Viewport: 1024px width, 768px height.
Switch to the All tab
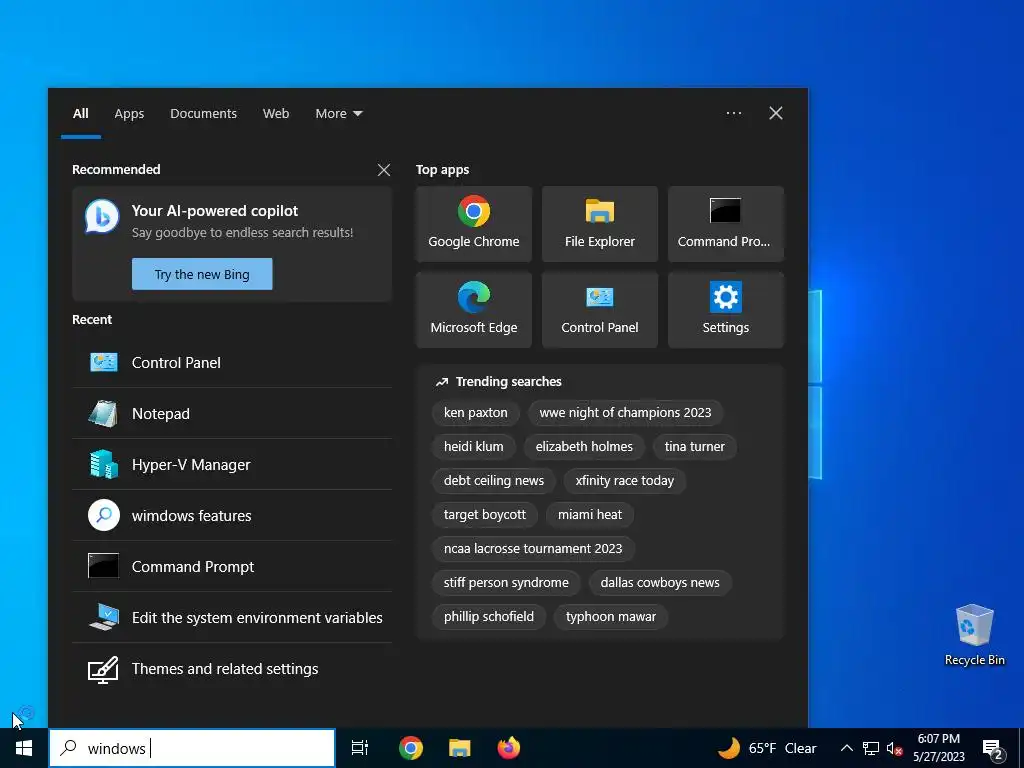[x=80, y=114]
